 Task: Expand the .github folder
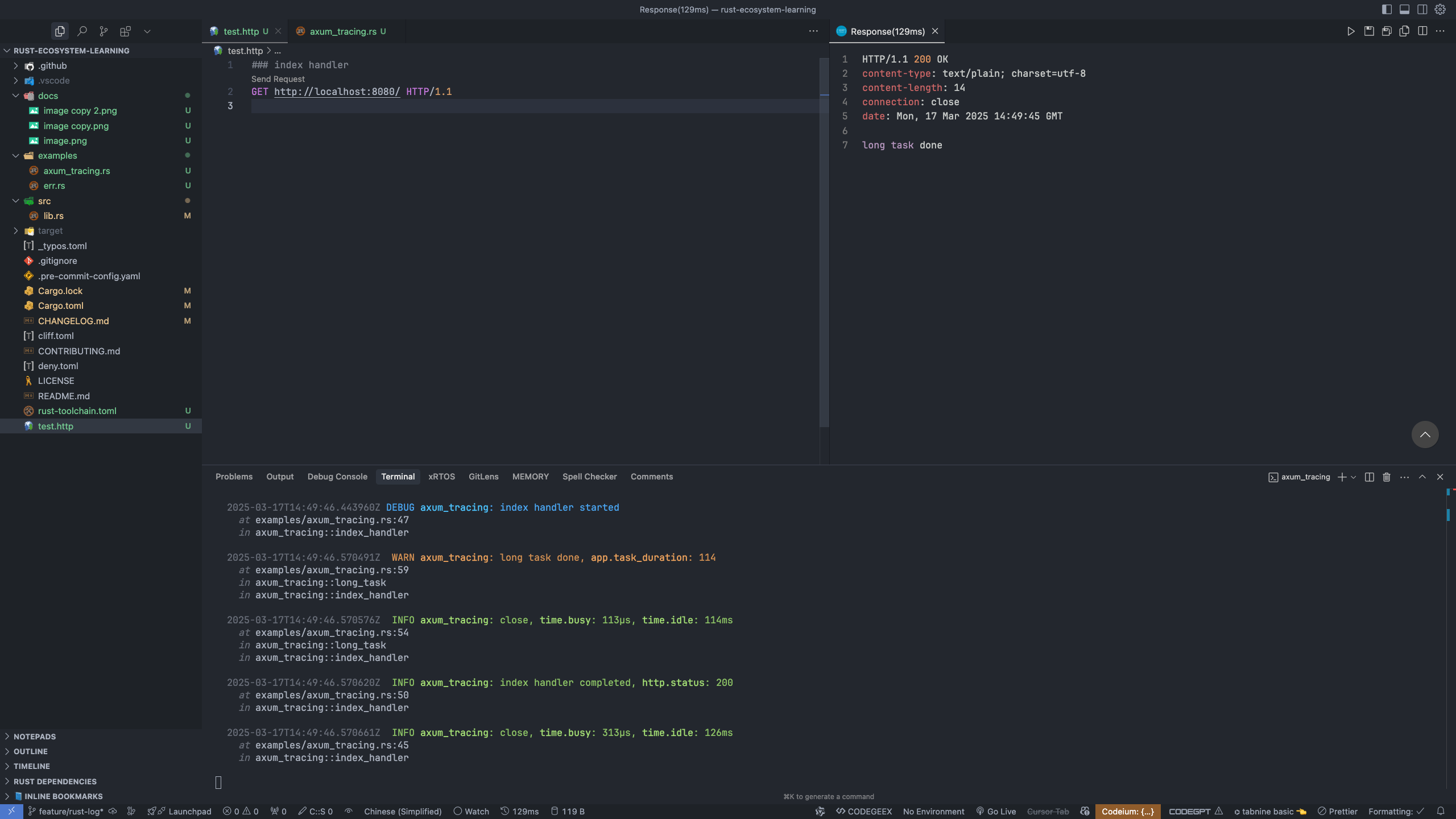point(52,66)
